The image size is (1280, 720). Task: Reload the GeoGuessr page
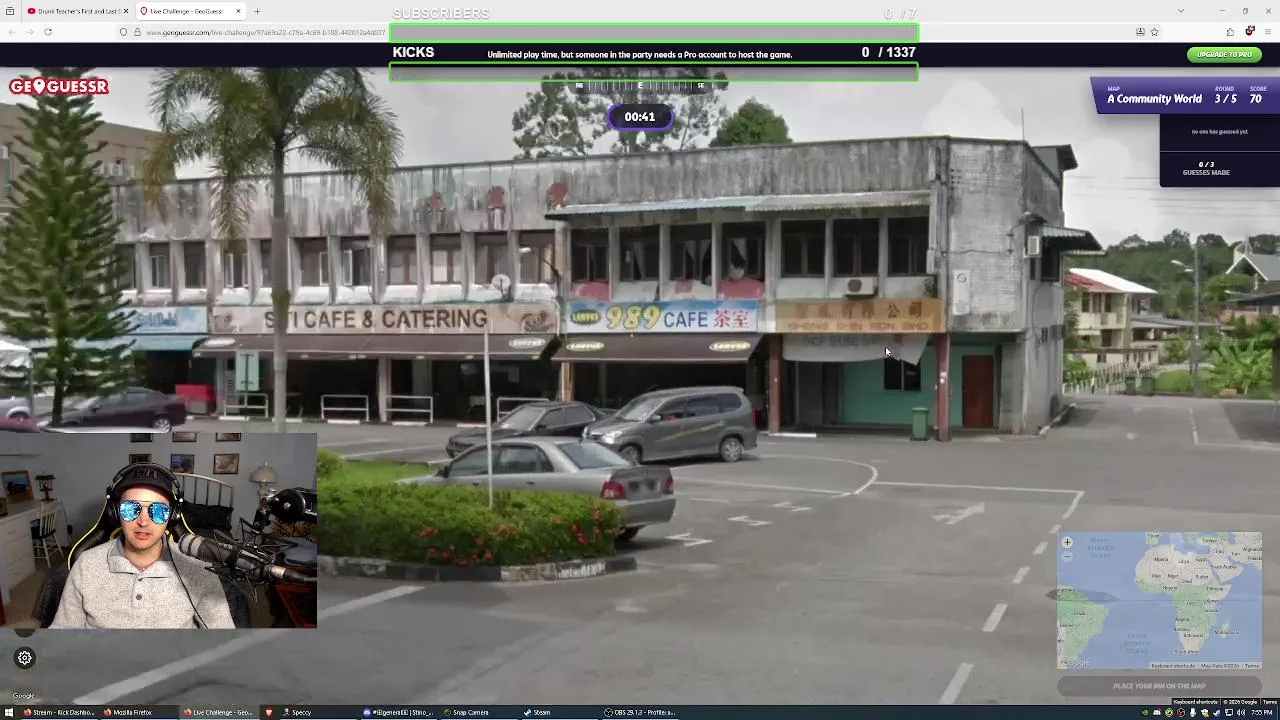tap(48, 32)
